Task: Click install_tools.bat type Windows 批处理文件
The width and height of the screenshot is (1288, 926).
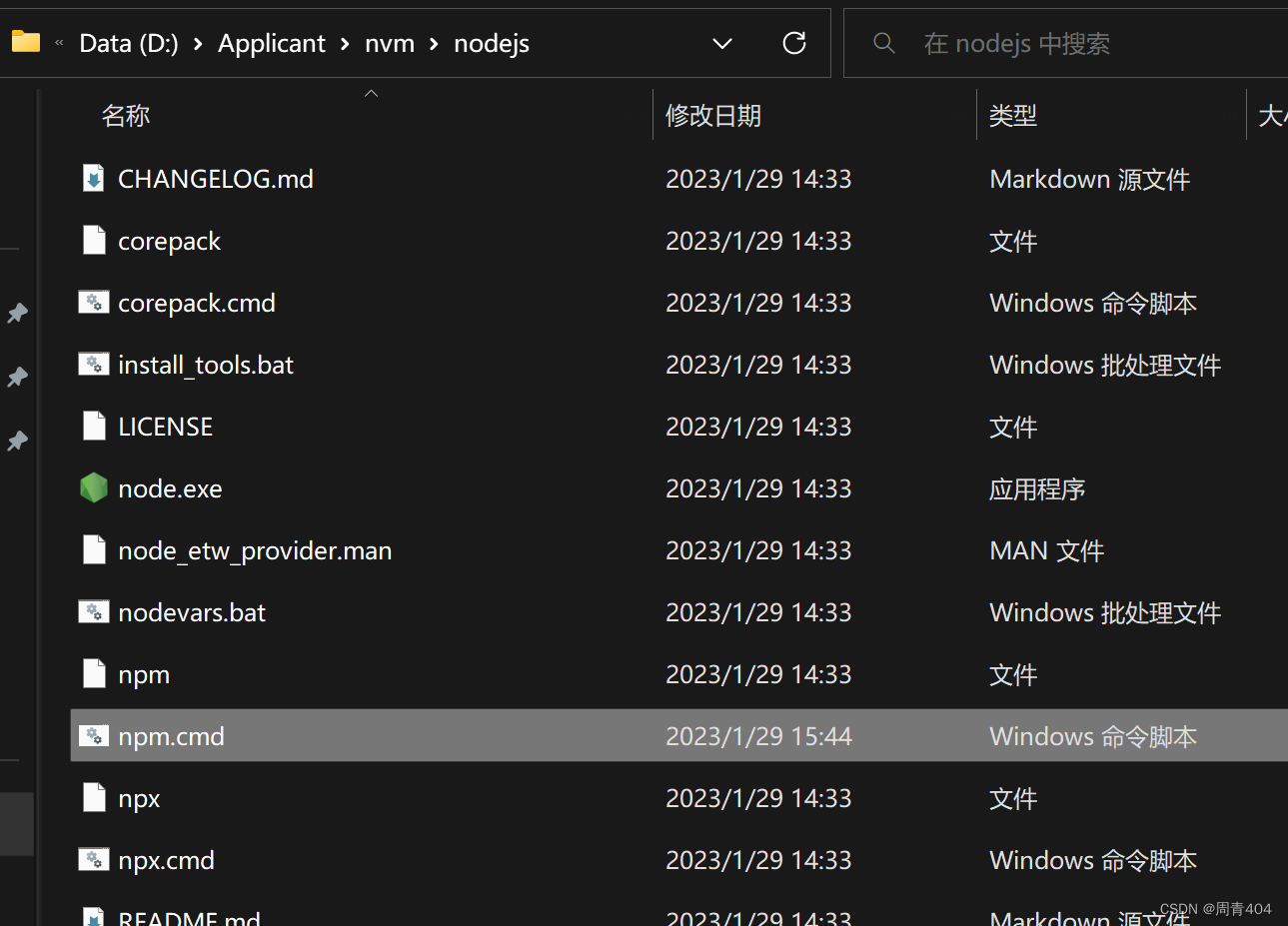Action: (x=1105, y=365)
